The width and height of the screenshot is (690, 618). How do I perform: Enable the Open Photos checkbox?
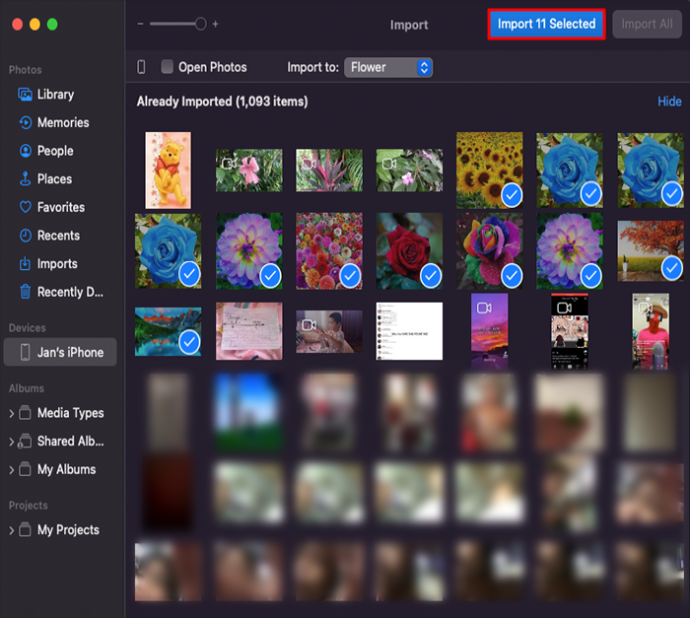[167, 67]
